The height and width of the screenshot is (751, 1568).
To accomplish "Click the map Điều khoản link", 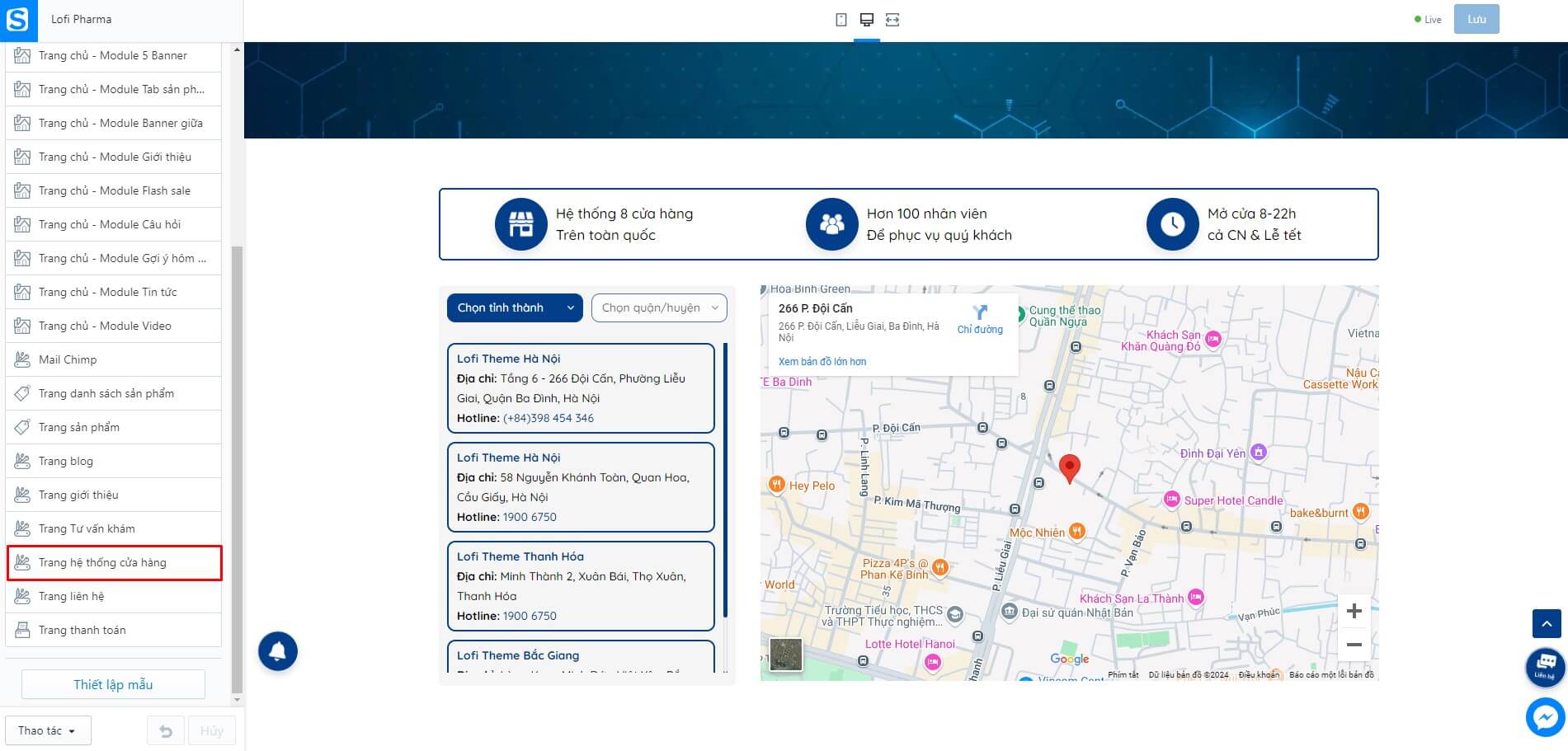I will pos(1258,674).
